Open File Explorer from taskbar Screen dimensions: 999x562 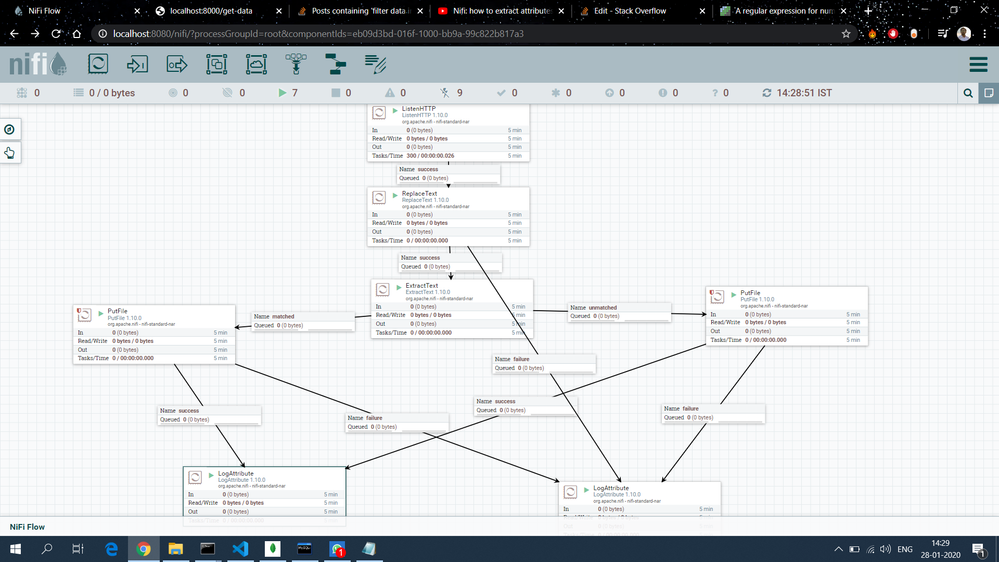[175, 549]
